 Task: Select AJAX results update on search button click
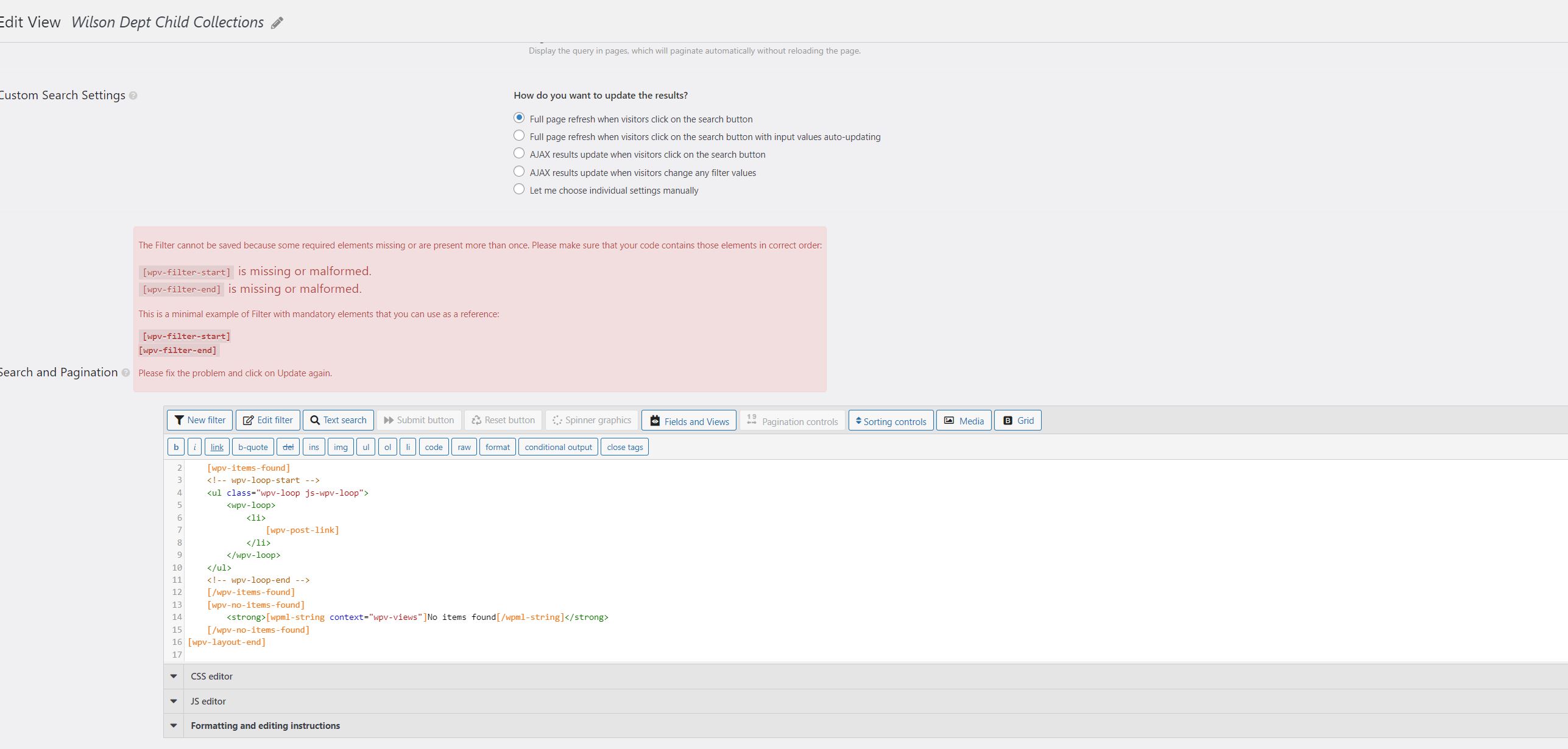tap(519, 153)
